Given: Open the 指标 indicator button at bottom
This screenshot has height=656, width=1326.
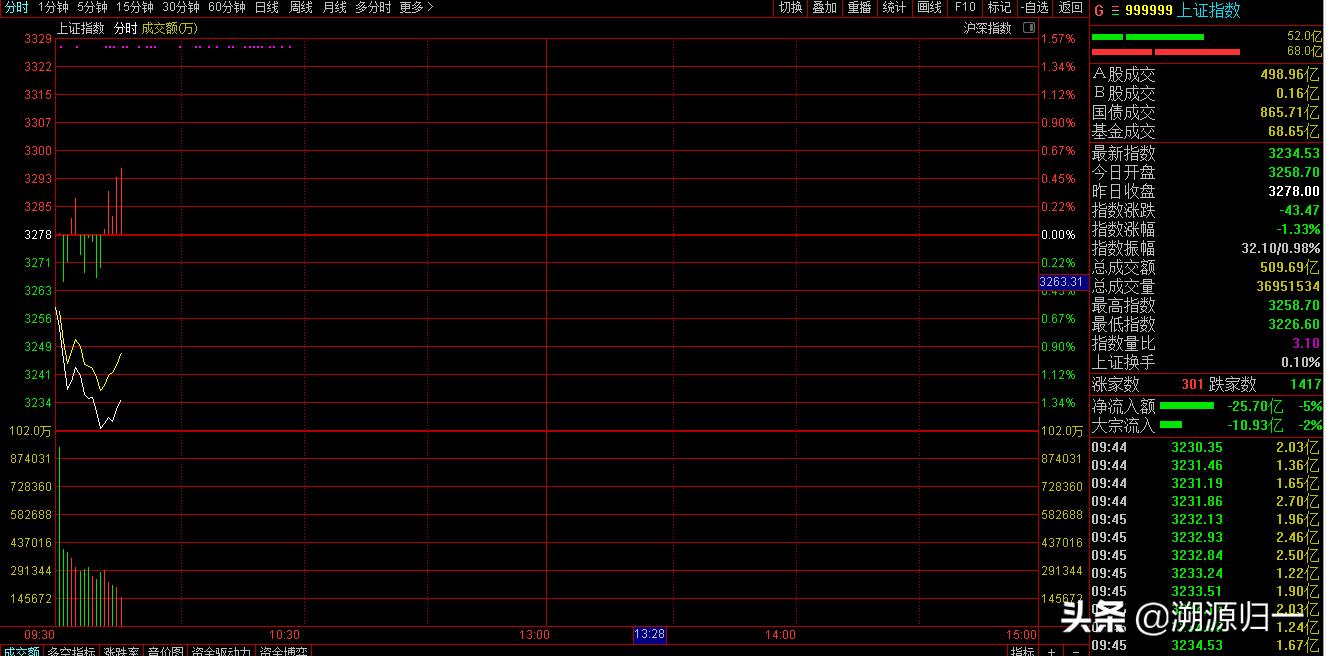Looking at the screenshot, I should click(x=1022, y=652).
